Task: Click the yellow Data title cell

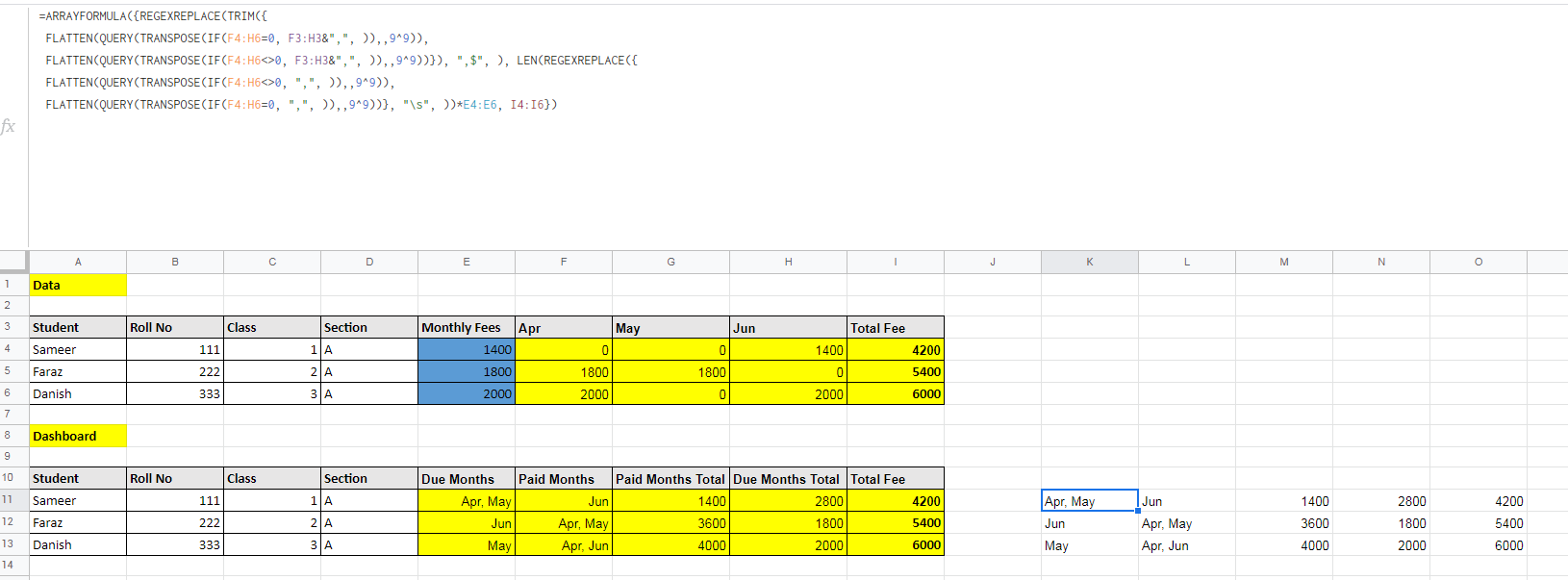Action: pyautogui.click(x=78, y=285)
